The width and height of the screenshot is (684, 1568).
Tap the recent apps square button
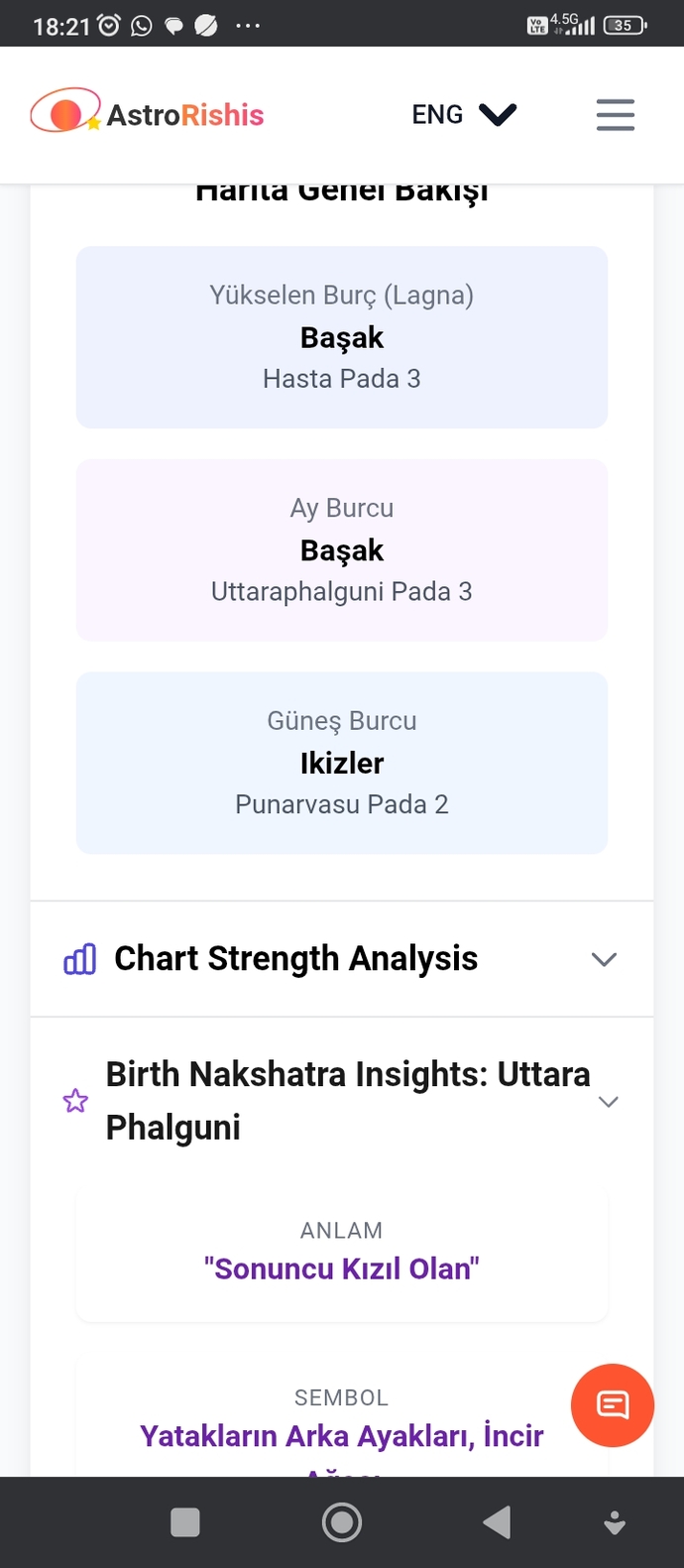[185, 1521]
